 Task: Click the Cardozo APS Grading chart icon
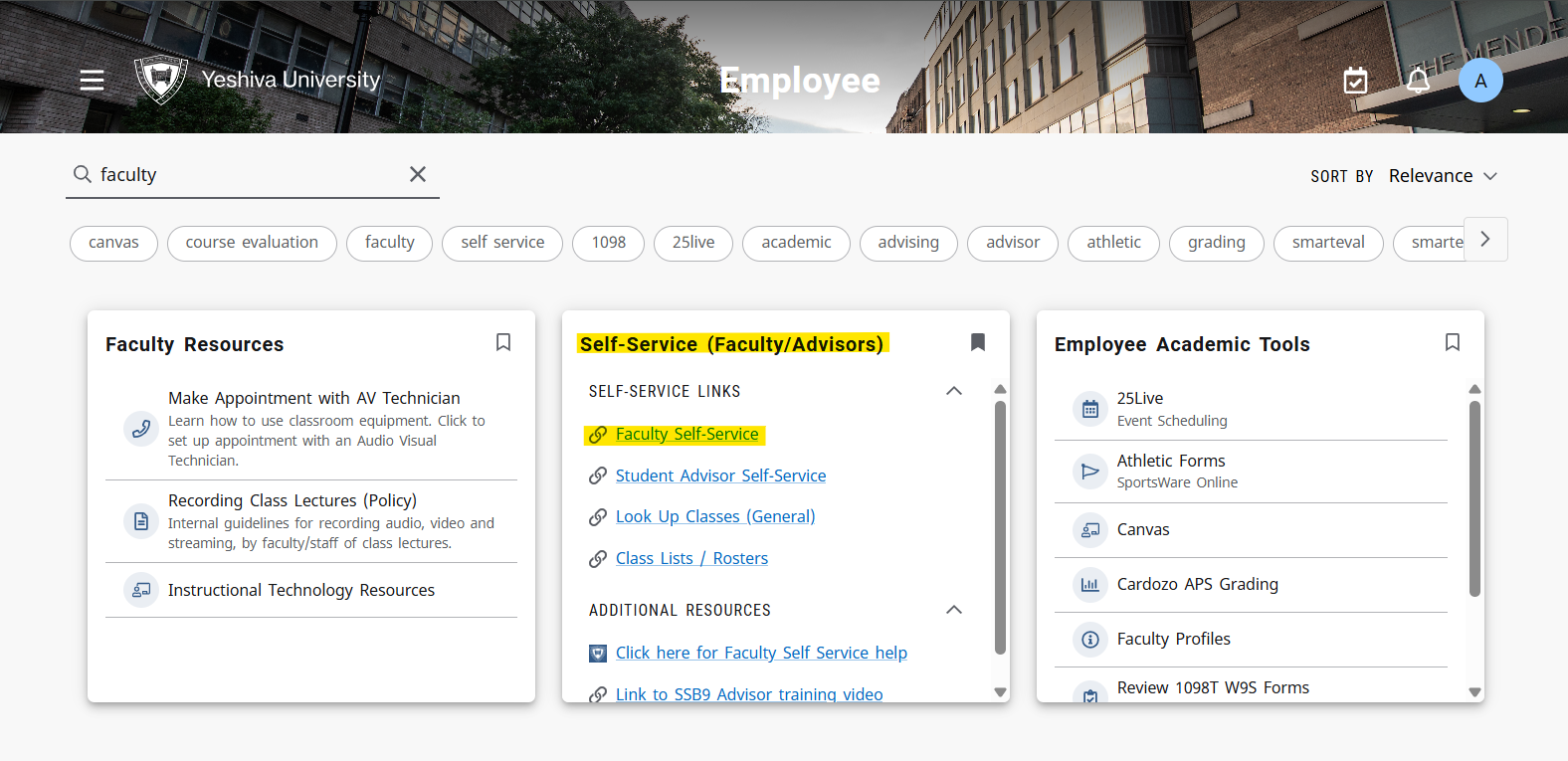1090,585
